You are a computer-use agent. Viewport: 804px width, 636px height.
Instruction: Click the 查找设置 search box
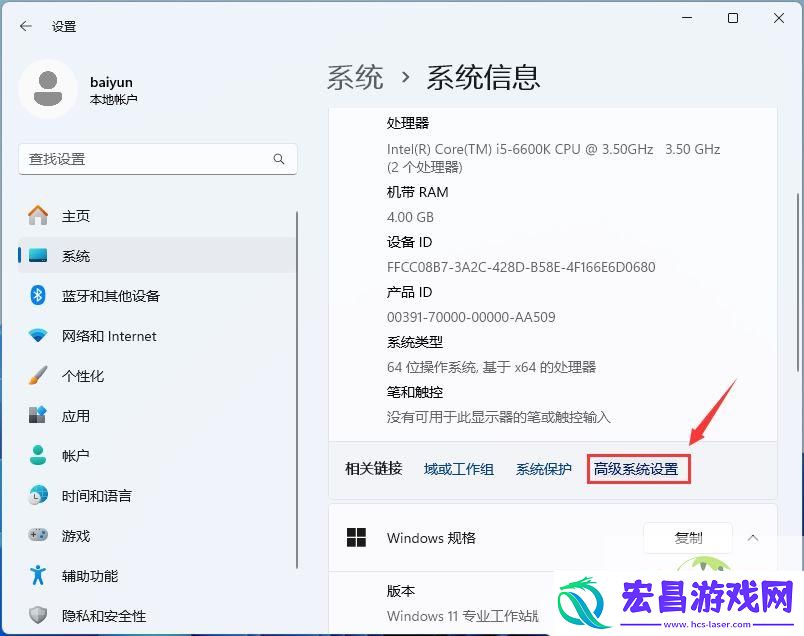coord(158,159)
